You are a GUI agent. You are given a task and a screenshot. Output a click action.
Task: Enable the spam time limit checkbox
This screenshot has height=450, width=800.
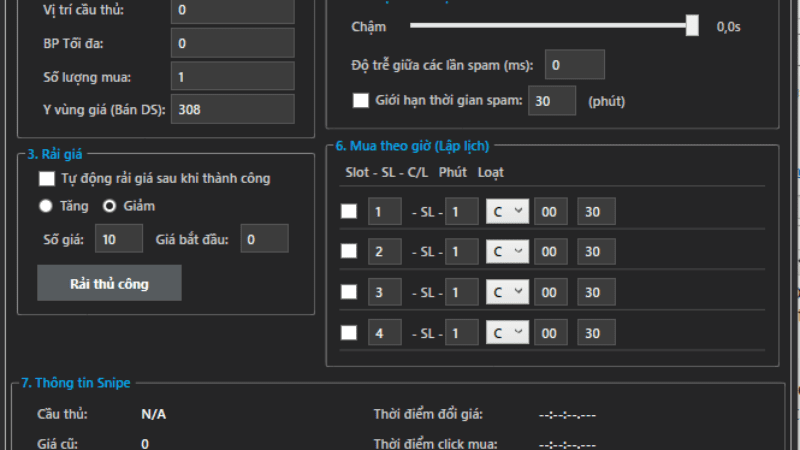[x=361, y=100]
